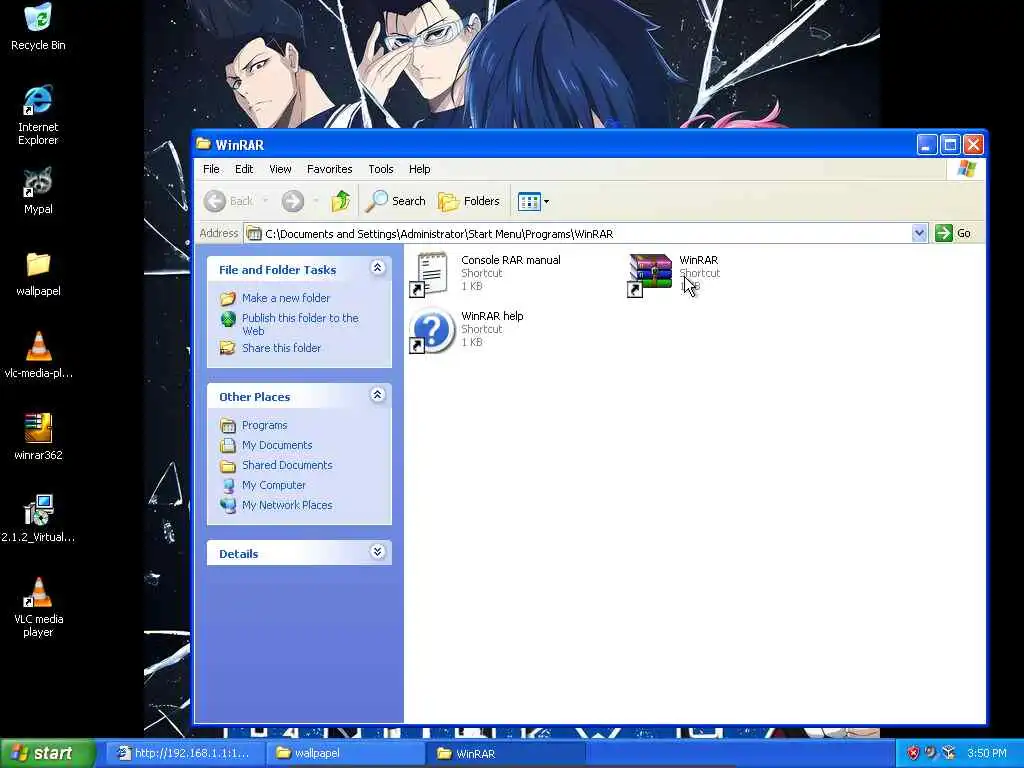Open the View menu

tap(280, 169)
